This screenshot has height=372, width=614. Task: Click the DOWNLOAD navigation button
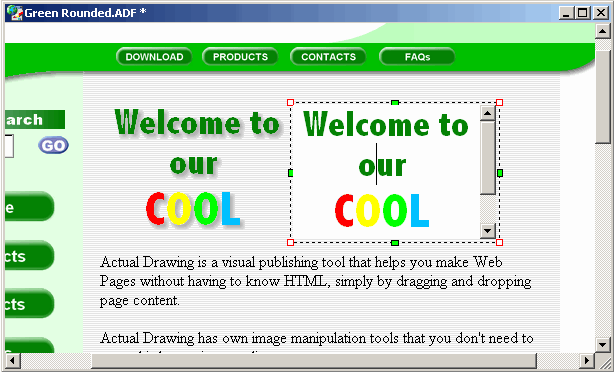154,57
